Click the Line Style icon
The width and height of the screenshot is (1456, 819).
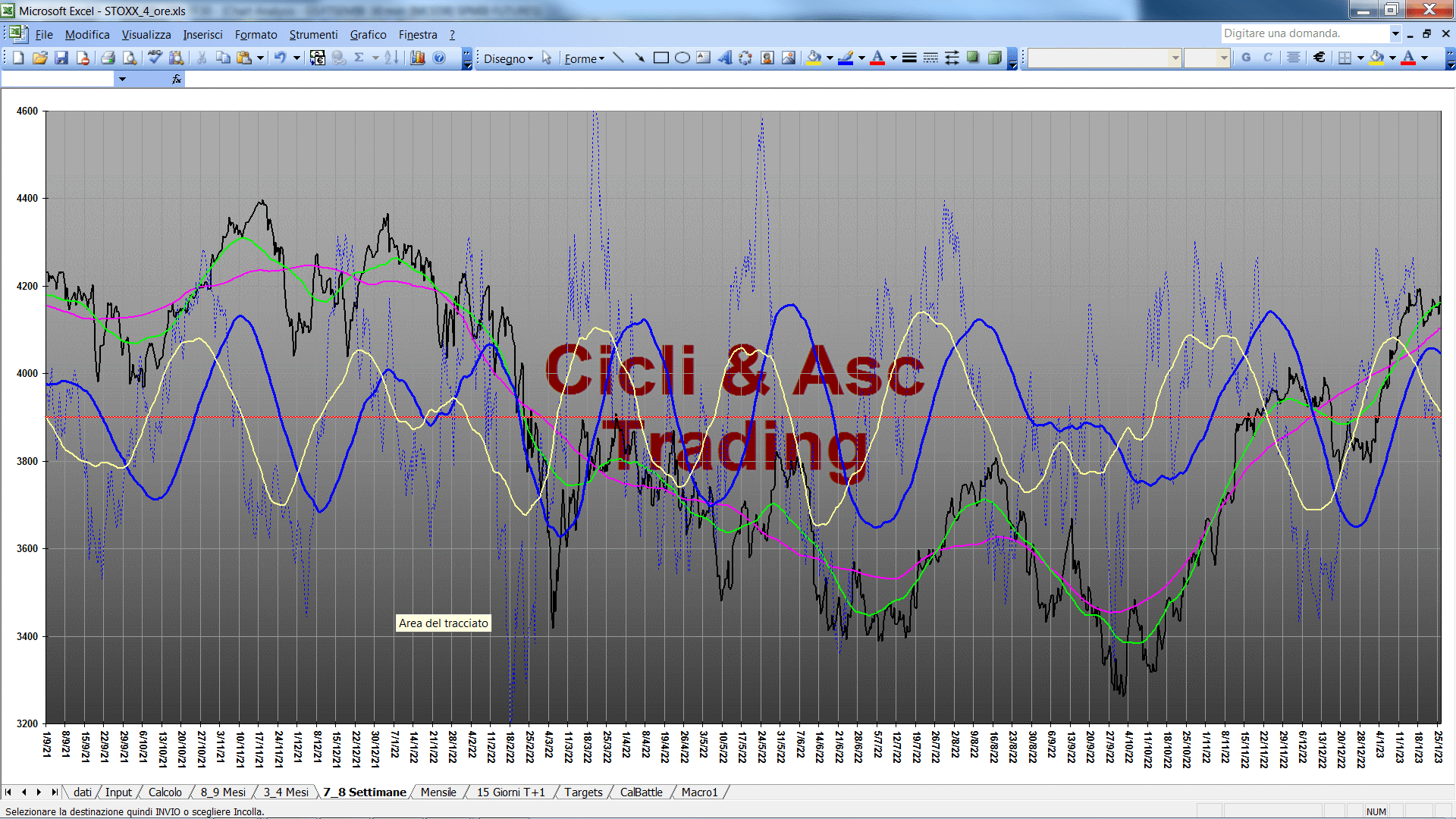coord(909,58)
